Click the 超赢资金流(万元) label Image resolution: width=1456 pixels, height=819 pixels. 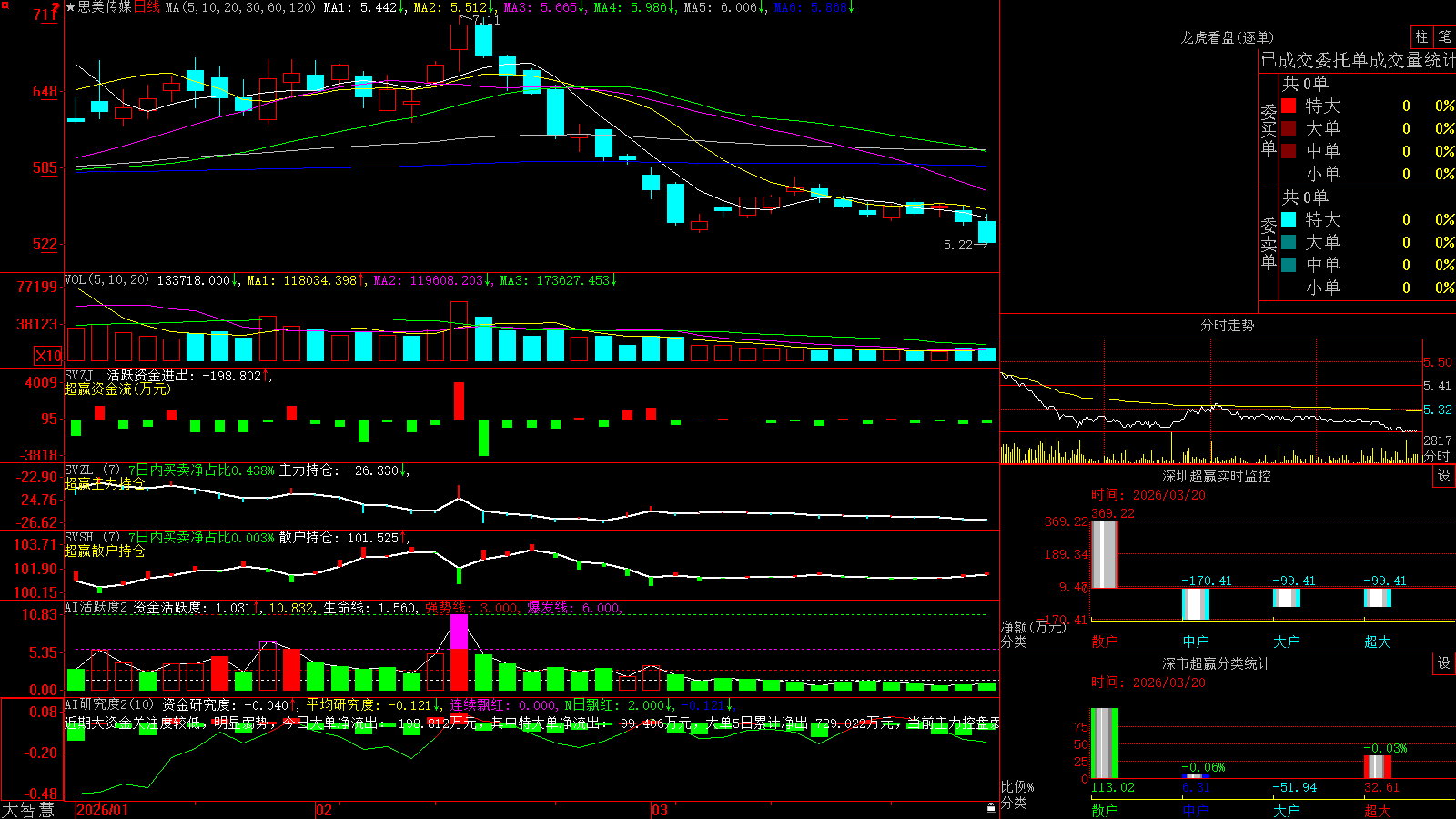pyautogui.click(x=117, y=389)
